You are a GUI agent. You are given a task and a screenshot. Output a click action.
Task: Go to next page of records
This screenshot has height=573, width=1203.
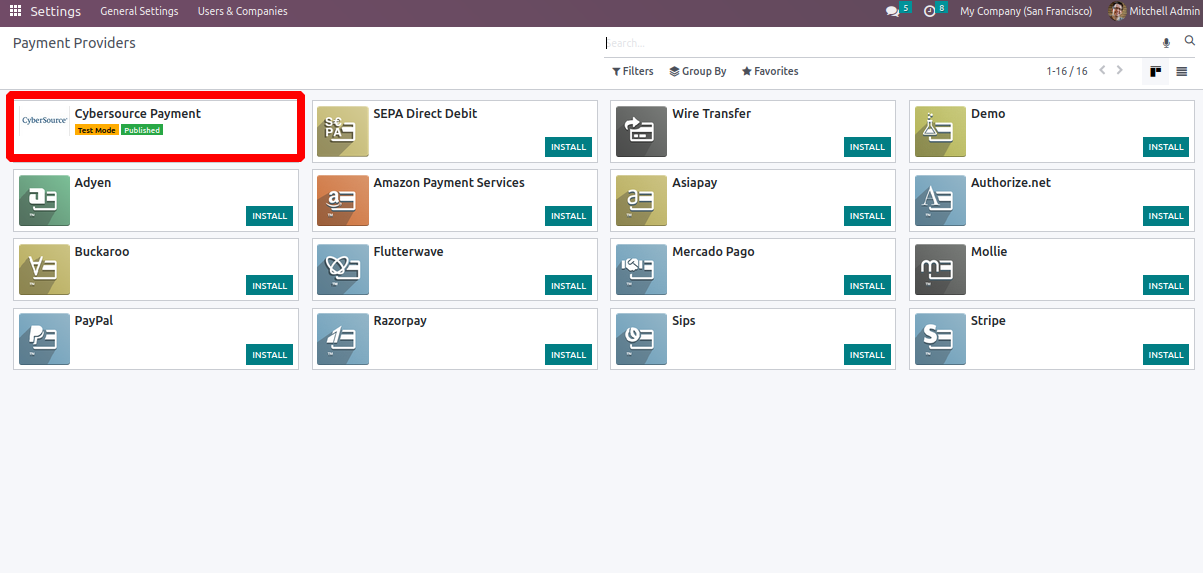pyautogui.click(x=1120, y=70)
